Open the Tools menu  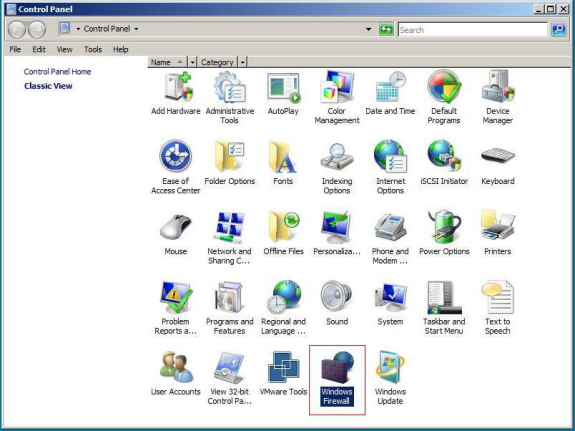[x=93, y=50]
